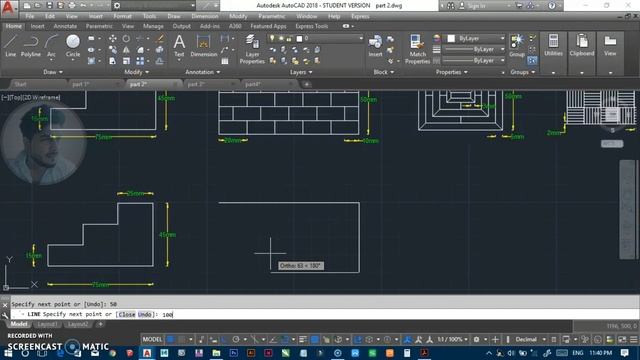Screen dimensions: 640x360
Task: Select the Scale tool icon
Action: point(126,61)
